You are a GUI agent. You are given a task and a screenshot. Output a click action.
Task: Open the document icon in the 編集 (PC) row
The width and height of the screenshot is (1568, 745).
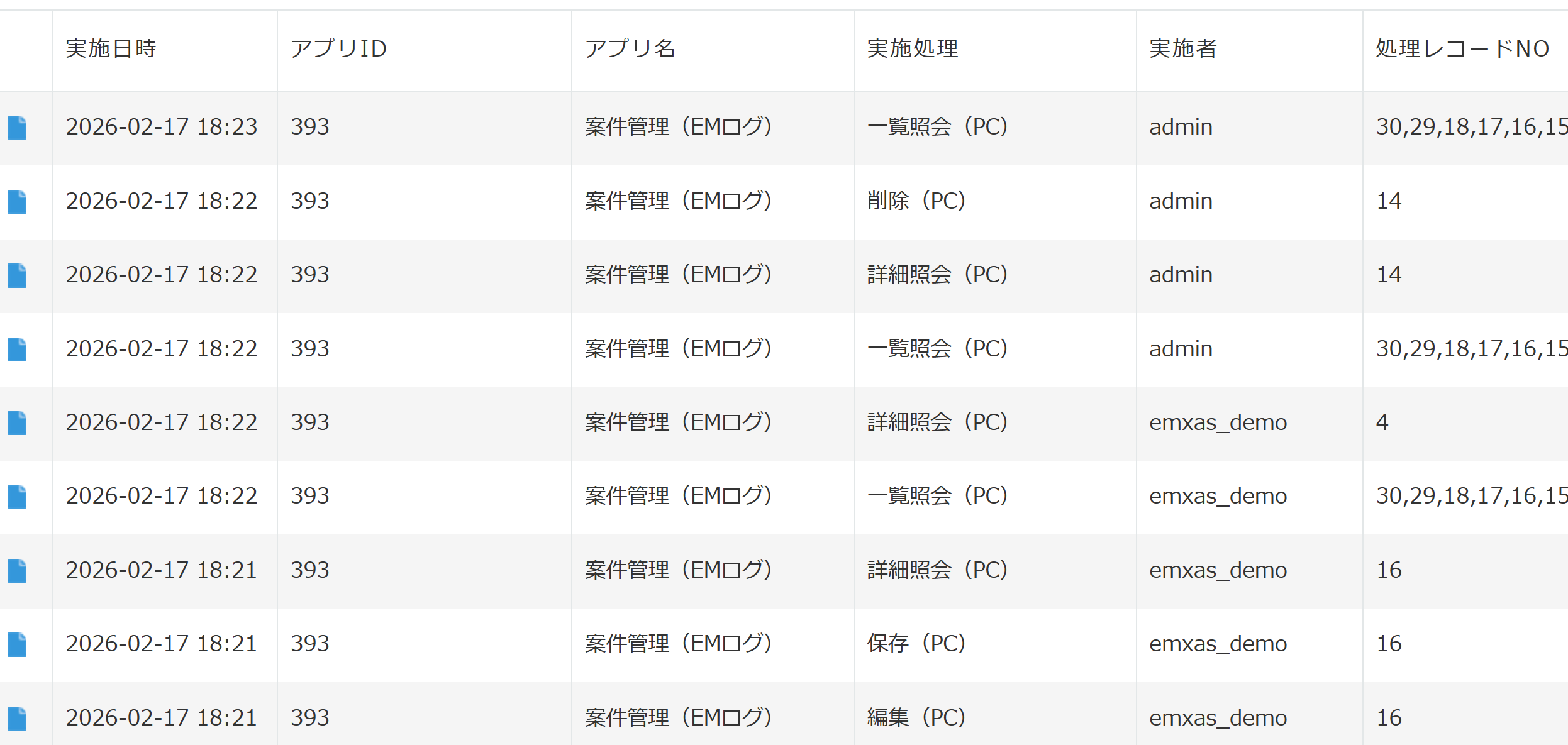click(x=17, y=719)
